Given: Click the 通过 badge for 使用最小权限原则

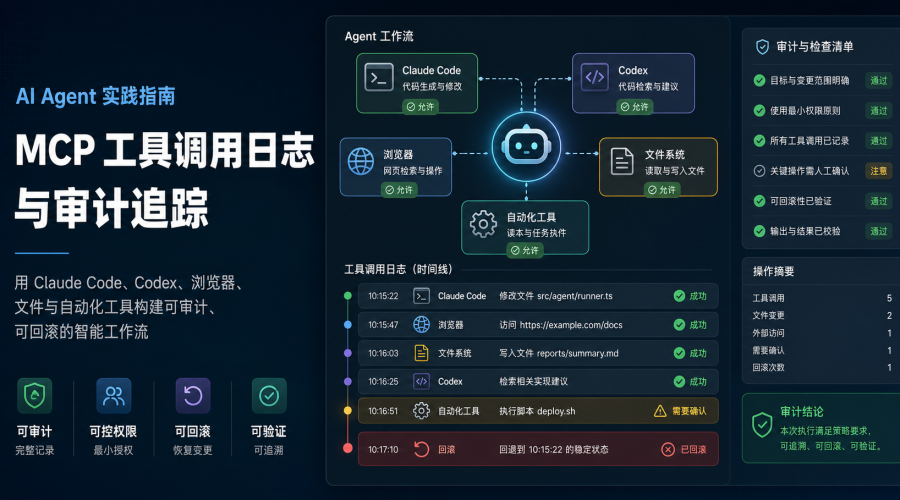Looking at the screenshot, I should (x=878, y=110).
